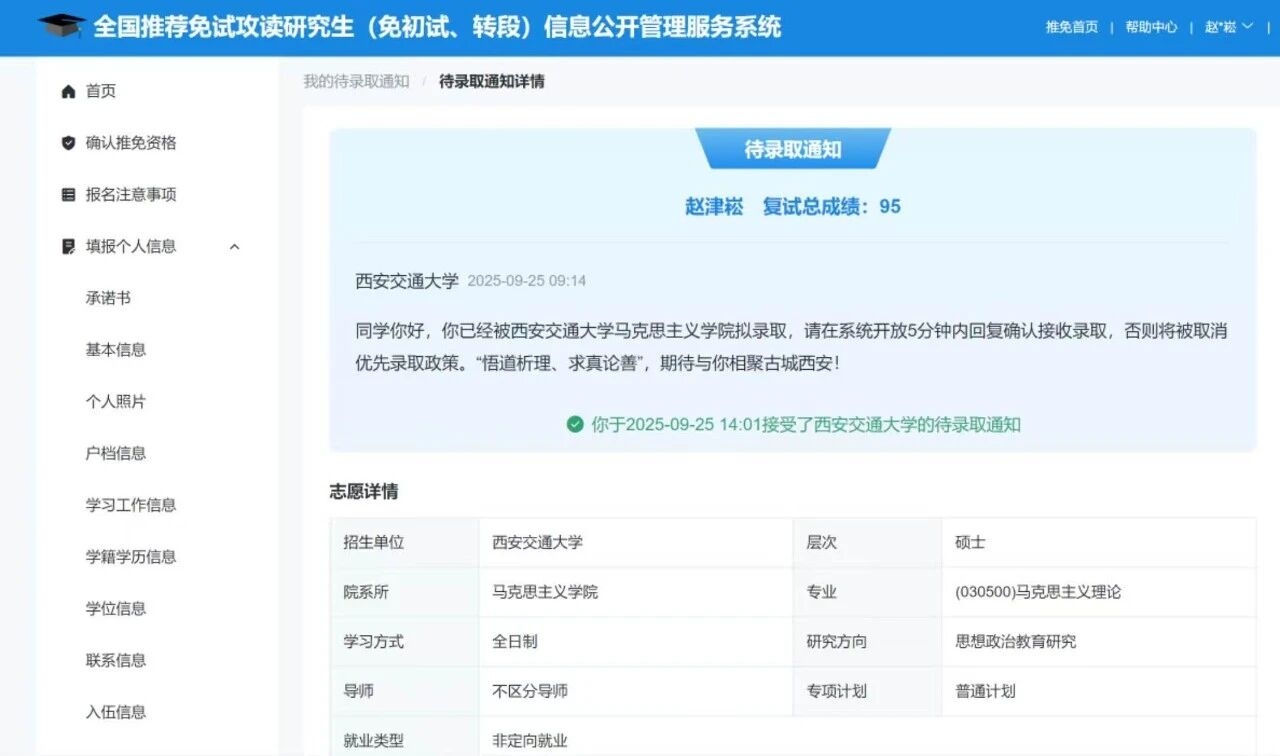Select 联系信息 in sidebar

pyautogui.click(x=116, y=660)
